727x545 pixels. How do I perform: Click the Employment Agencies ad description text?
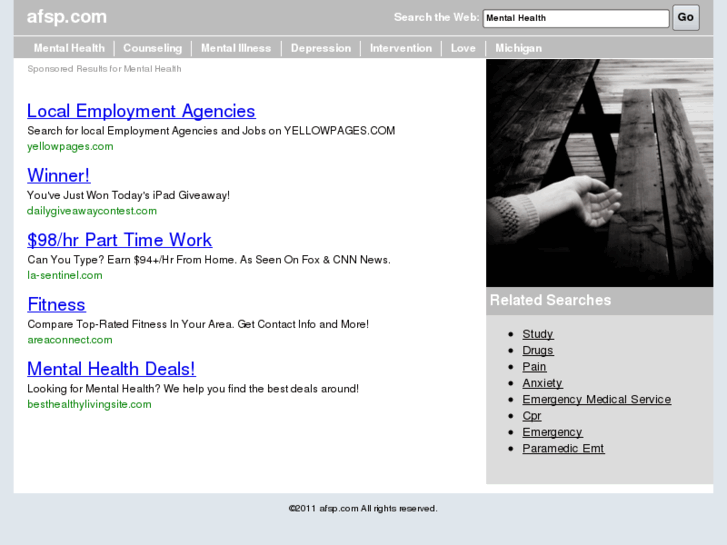click(x=211, y=131)
